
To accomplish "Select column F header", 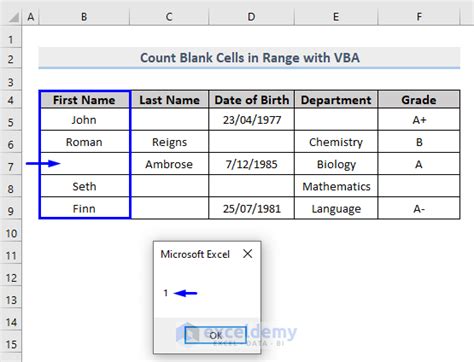I will 419,17.
